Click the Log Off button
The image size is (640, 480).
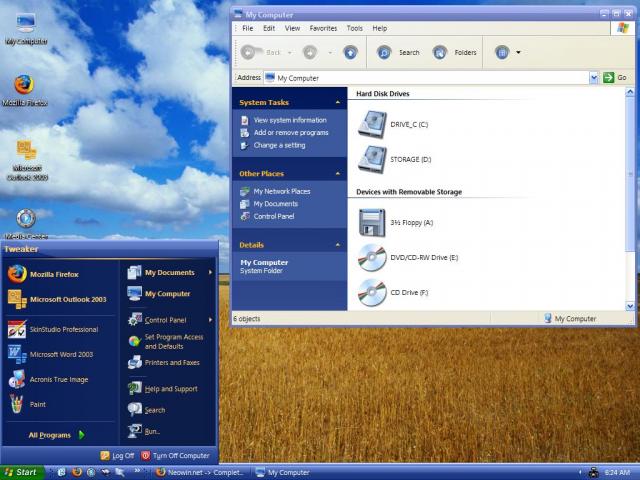pos(117,456)
